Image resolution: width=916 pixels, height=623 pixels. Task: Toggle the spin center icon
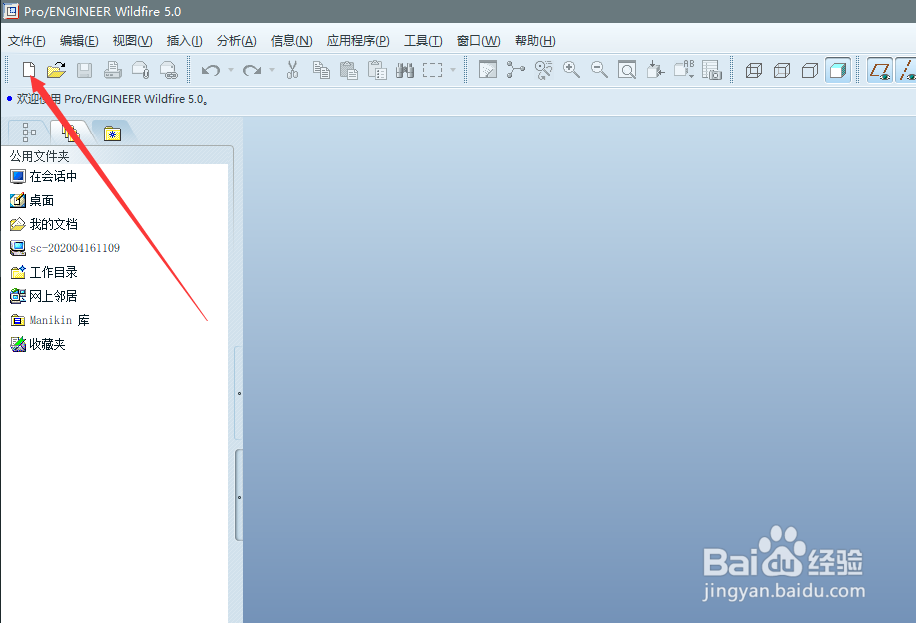(515, 70)
